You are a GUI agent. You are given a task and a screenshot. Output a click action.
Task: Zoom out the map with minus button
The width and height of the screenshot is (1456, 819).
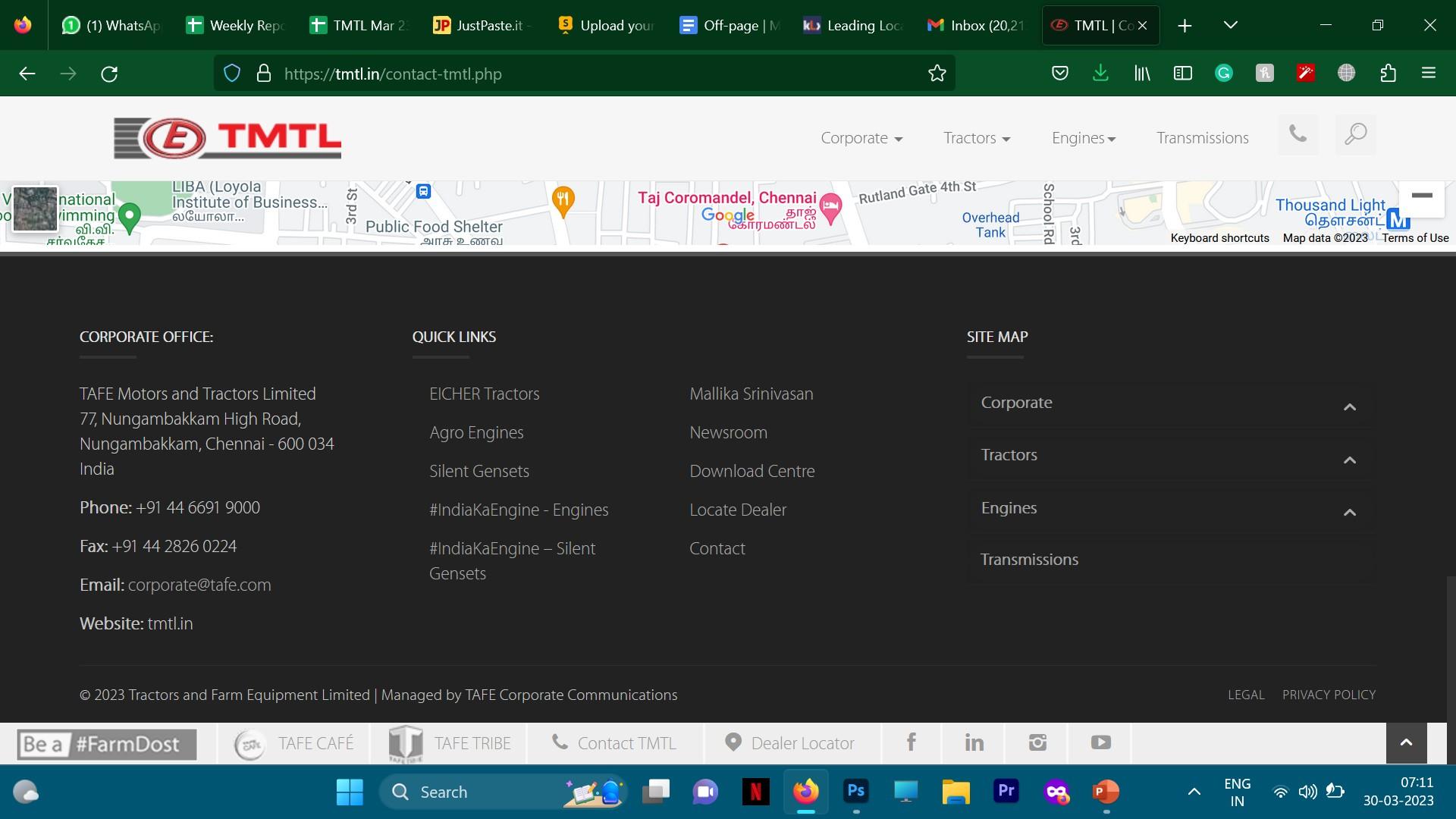(1421, 196)
